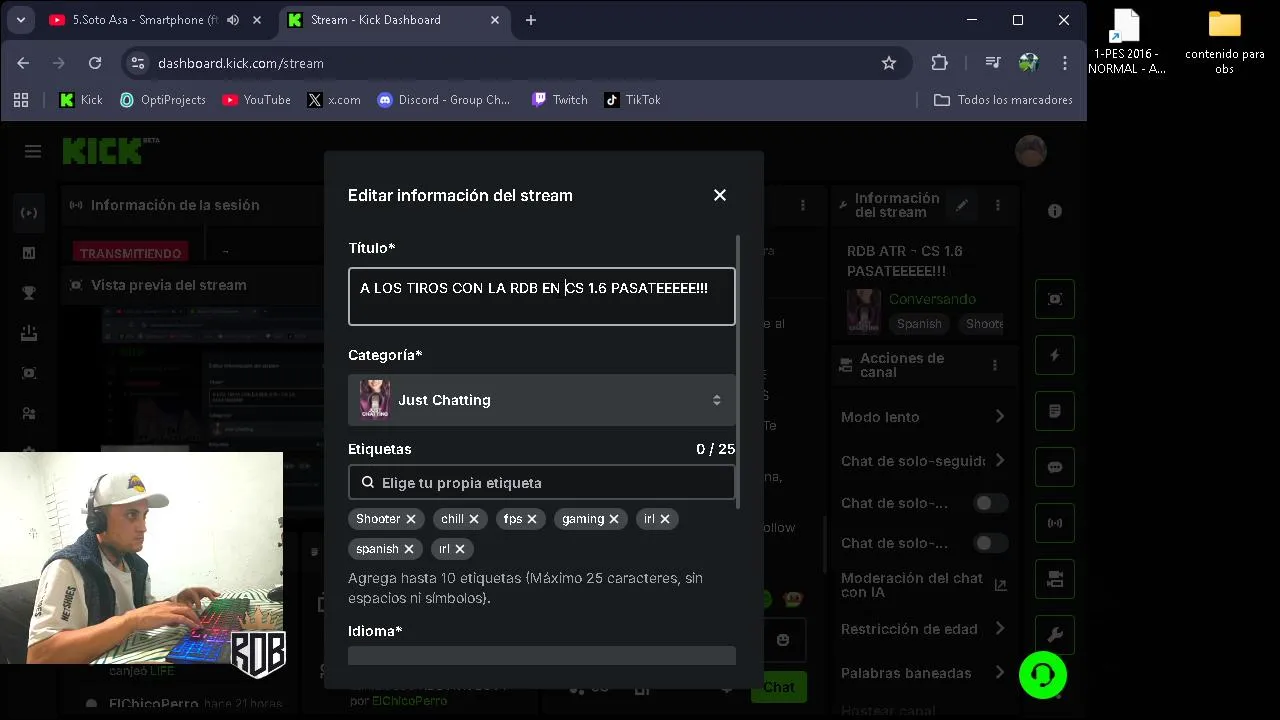This screenshot has width=1280, height=720.
Task: Open the Chrome three-dot menu
Action: tap(1065, 63)
